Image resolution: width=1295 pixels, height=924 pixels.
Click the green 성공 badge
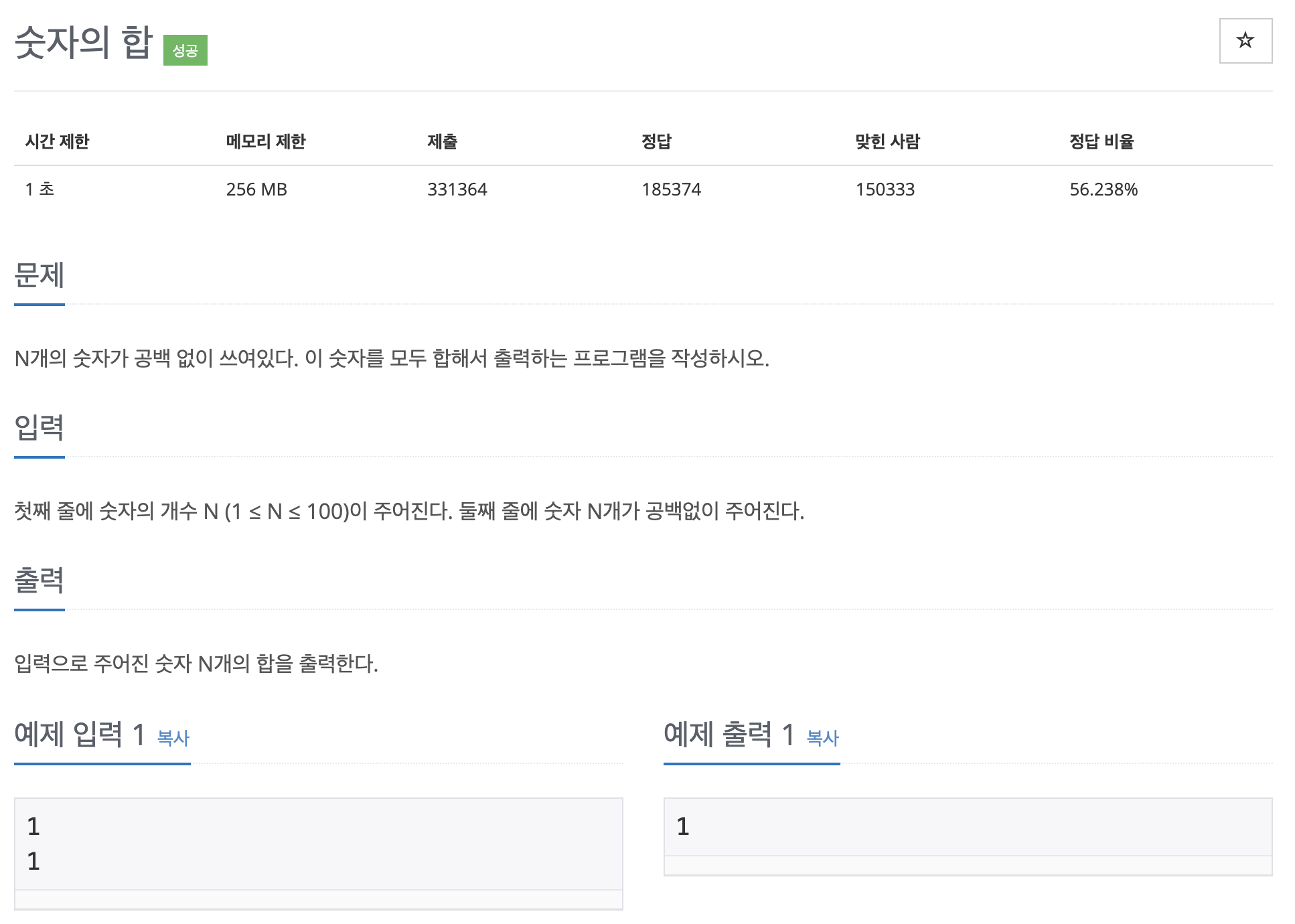point(185,51)
